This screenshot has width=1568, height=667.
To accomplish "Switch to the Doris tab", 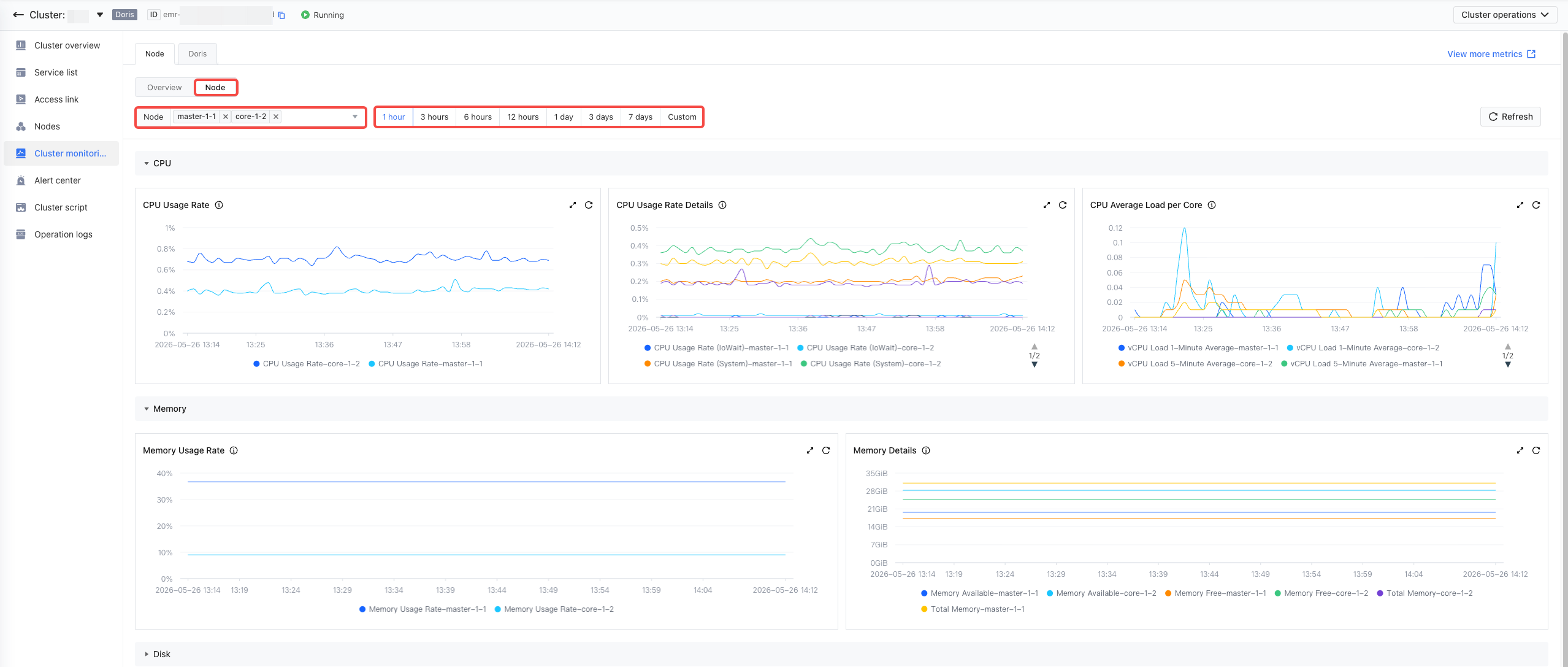I will [x=197, y=54].
